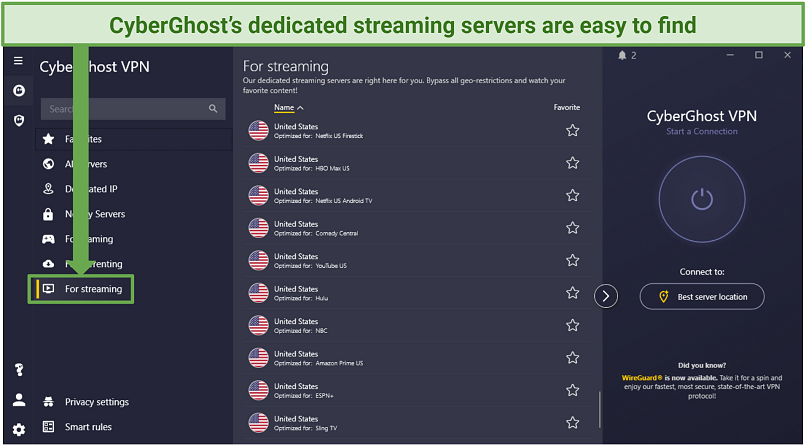Open the Dedicated IP menu item
Viewport: 806px width, 446px height.
[x=133, y=189]
